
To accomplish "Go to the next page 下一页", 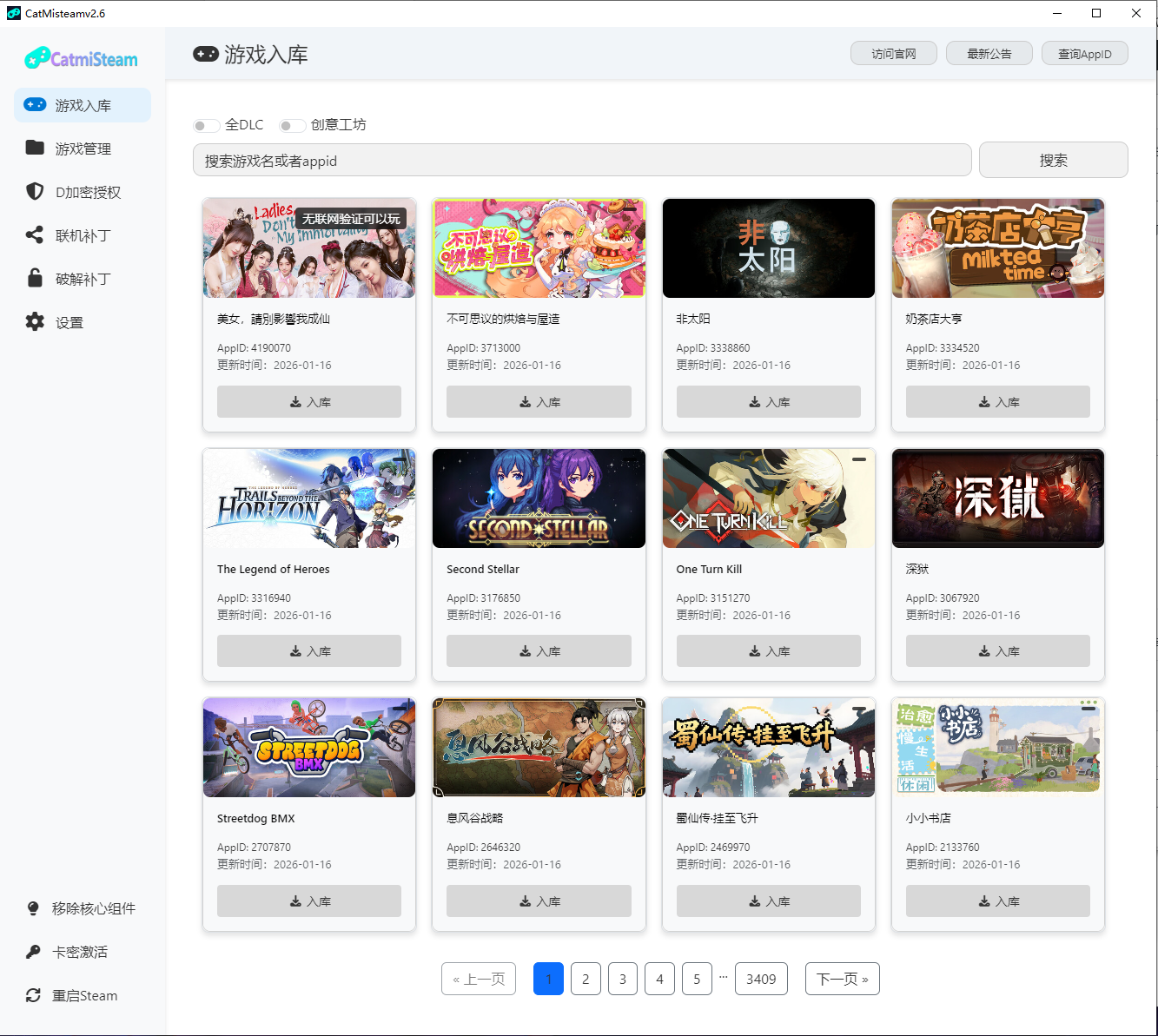I will (x=843, y=979).
